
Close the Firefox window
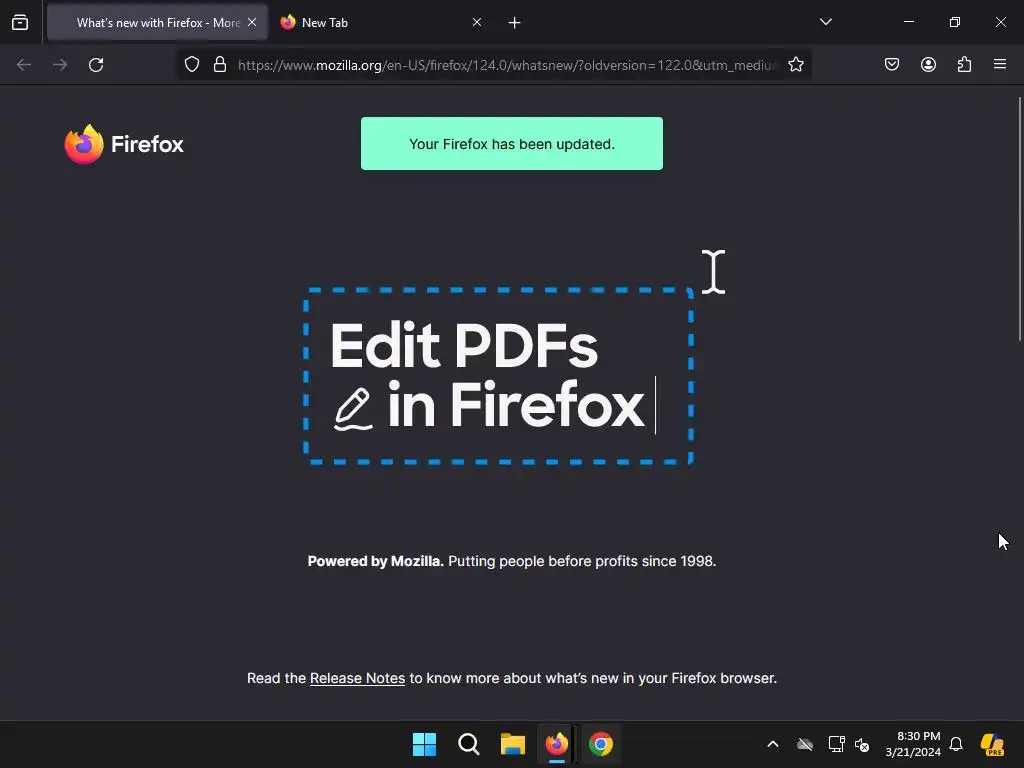[1000, 22]
